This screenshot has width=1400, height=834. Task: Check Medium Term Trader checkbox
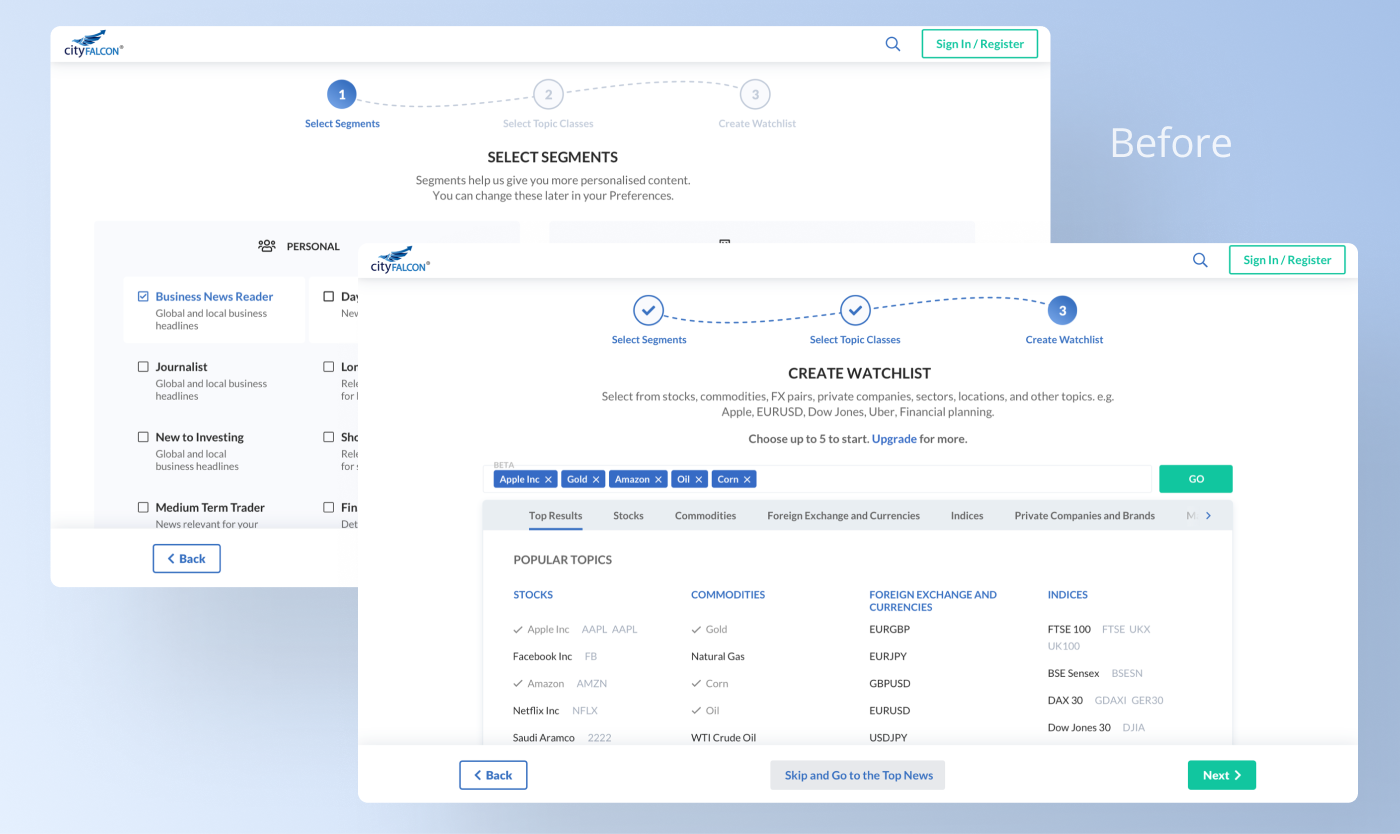(143, 507)
